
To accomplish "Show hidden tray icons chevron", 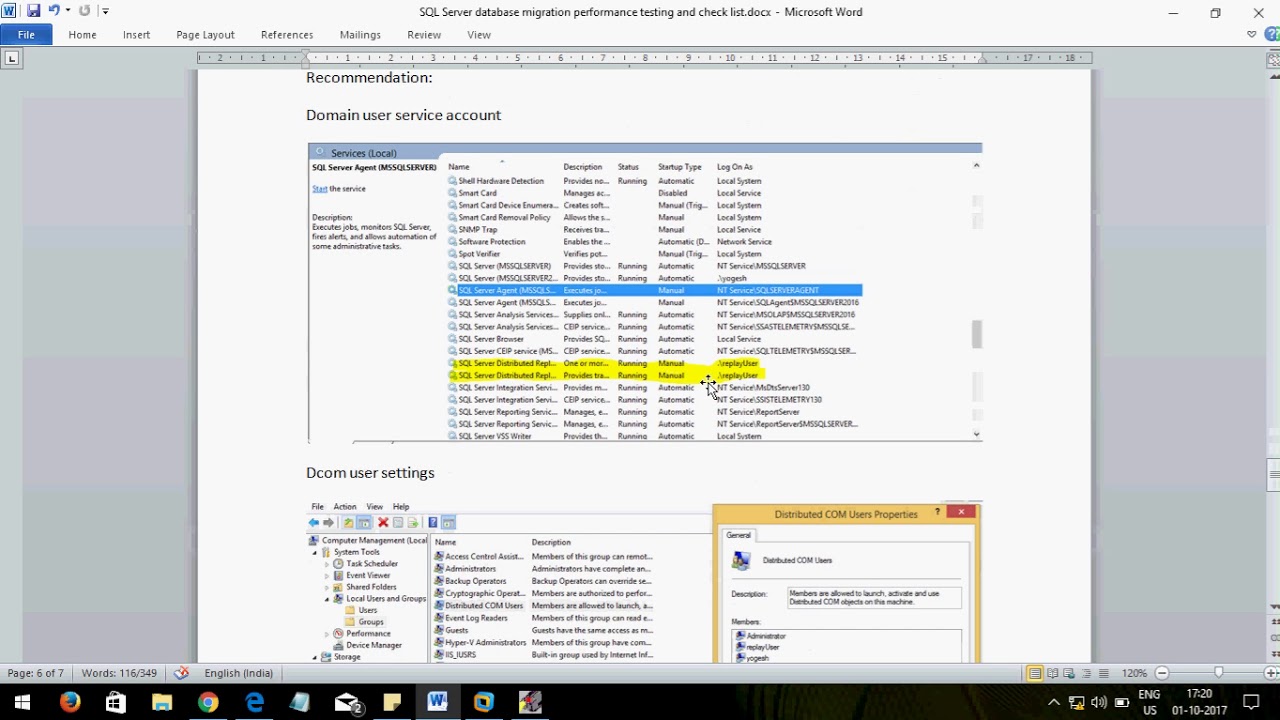I will point(1053,702).
